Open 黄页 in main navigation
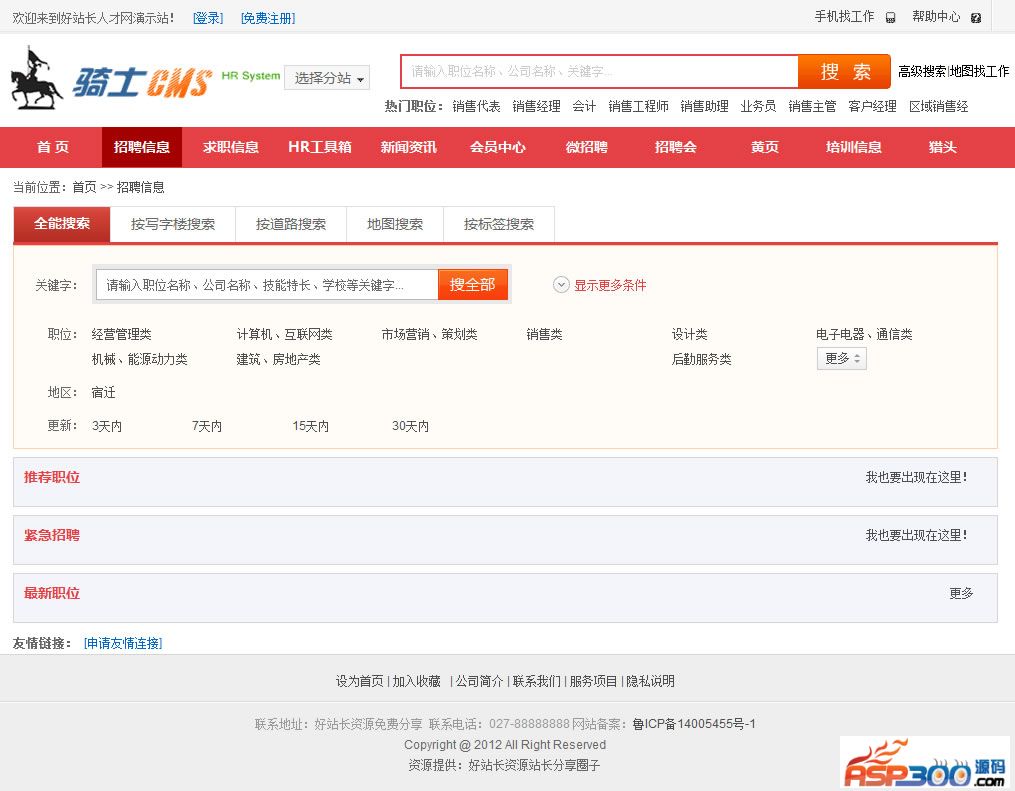Viewport: 1015px width, 791px height. [x=764, y=147]
